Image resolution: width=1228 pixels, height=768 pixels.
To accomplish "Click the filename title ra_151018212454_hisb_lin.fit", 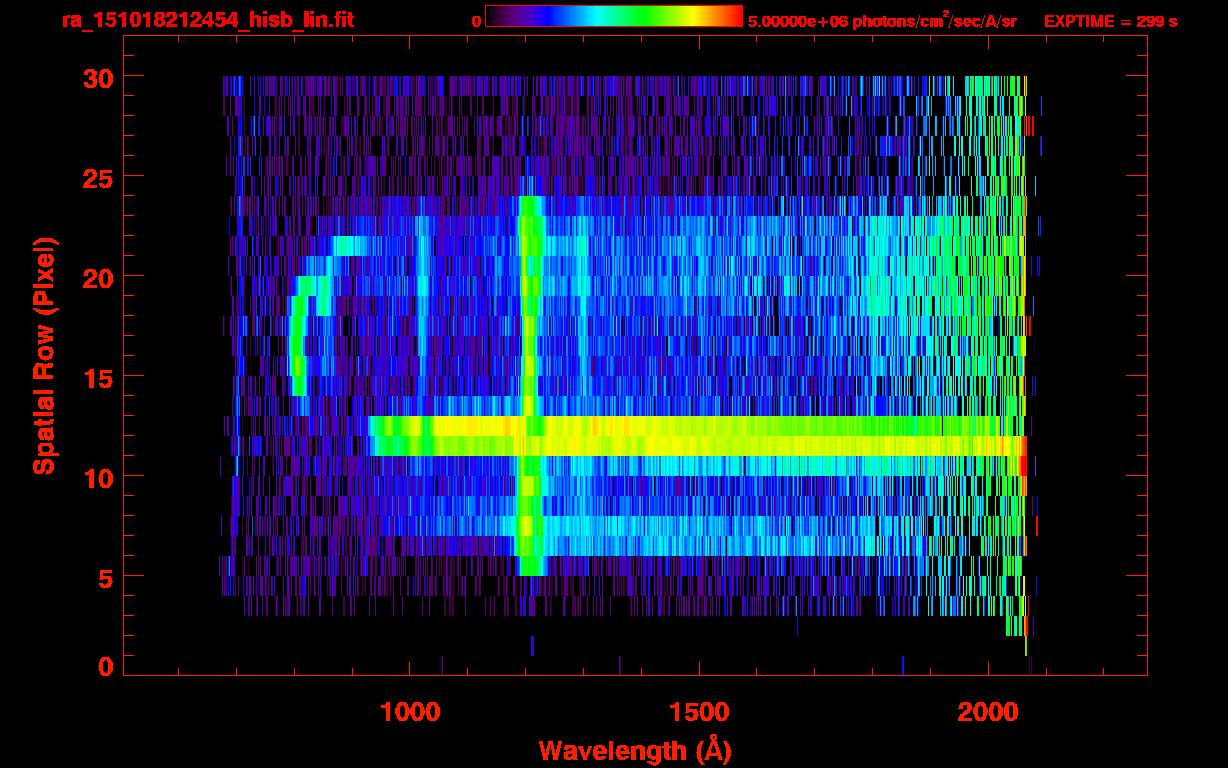I will click(207, 20).
